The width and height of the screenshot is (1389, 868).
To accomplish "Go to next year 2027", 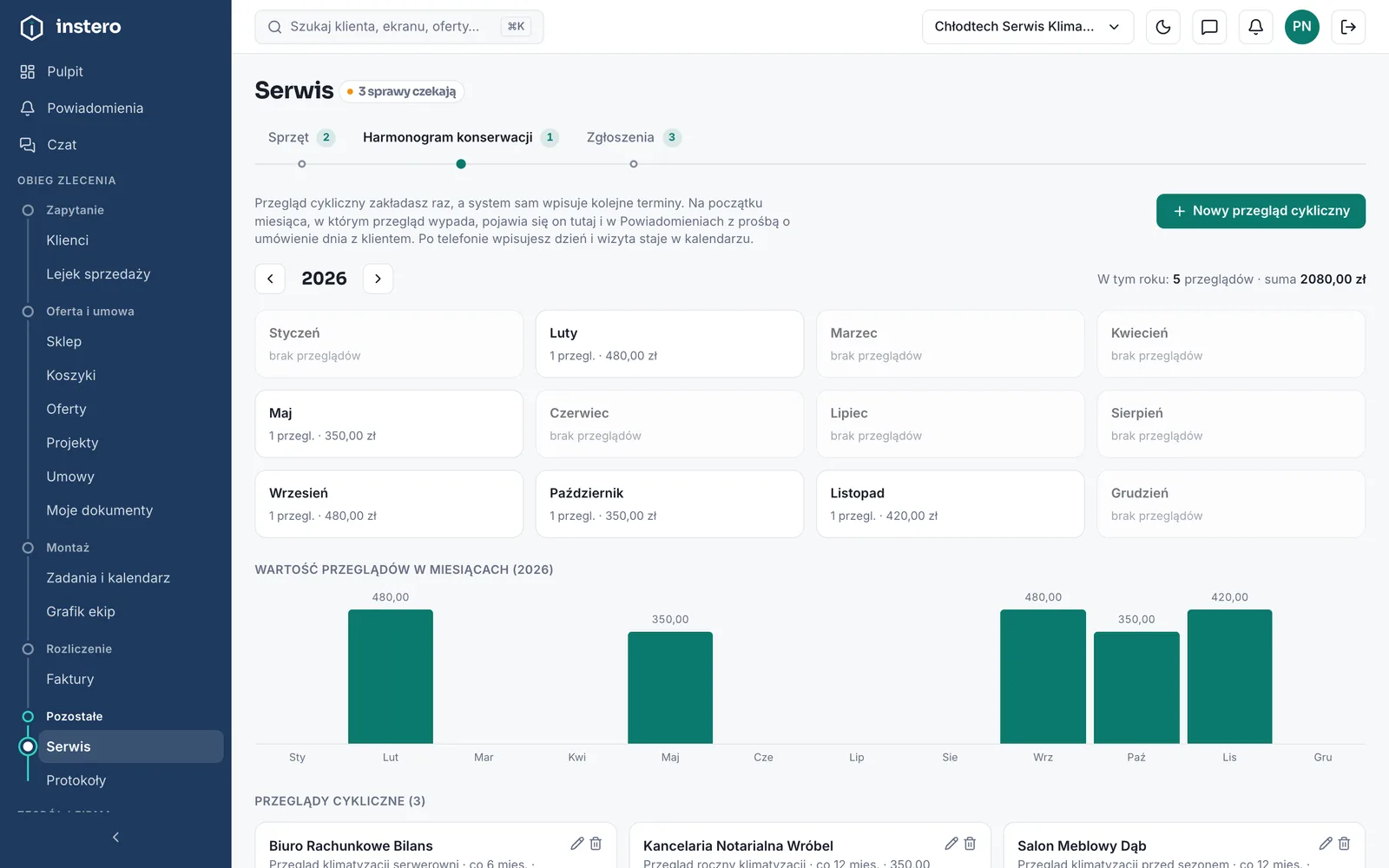I will (378, 279).
